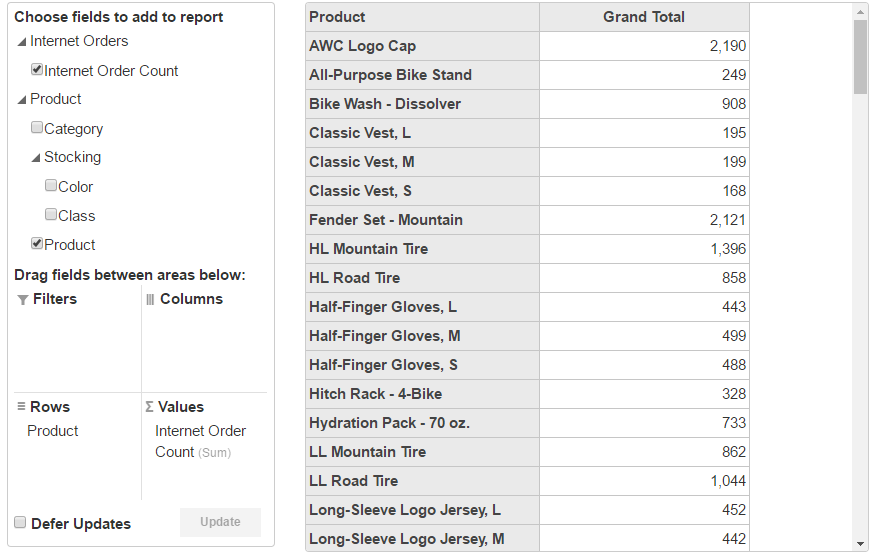Check the Color field checkbox
872x554 pixels.
point(51,186)
